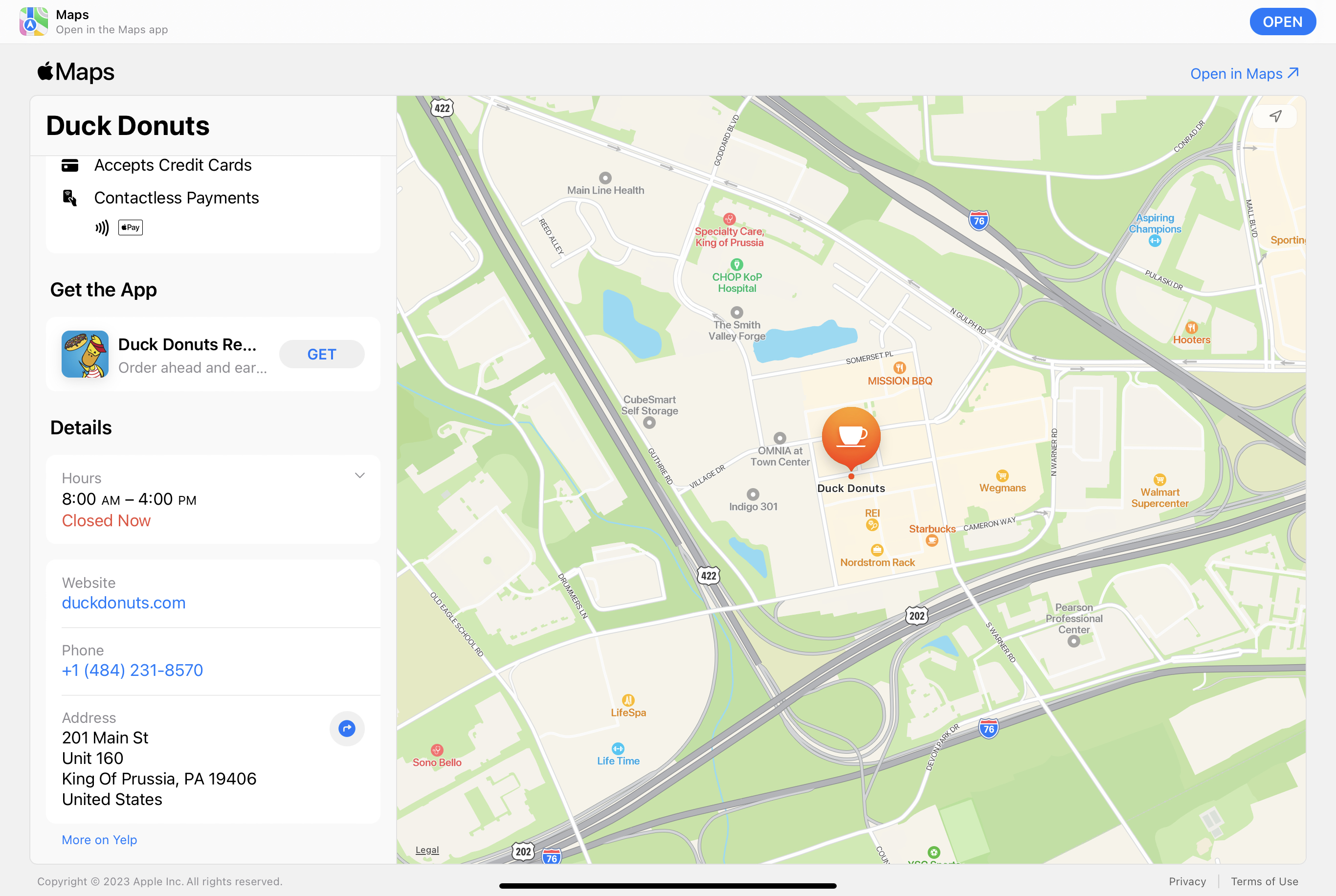This screenshot has width=1336, height=896.
Task: Open the Privacy footer link
Action: (x=1187, y=881)
